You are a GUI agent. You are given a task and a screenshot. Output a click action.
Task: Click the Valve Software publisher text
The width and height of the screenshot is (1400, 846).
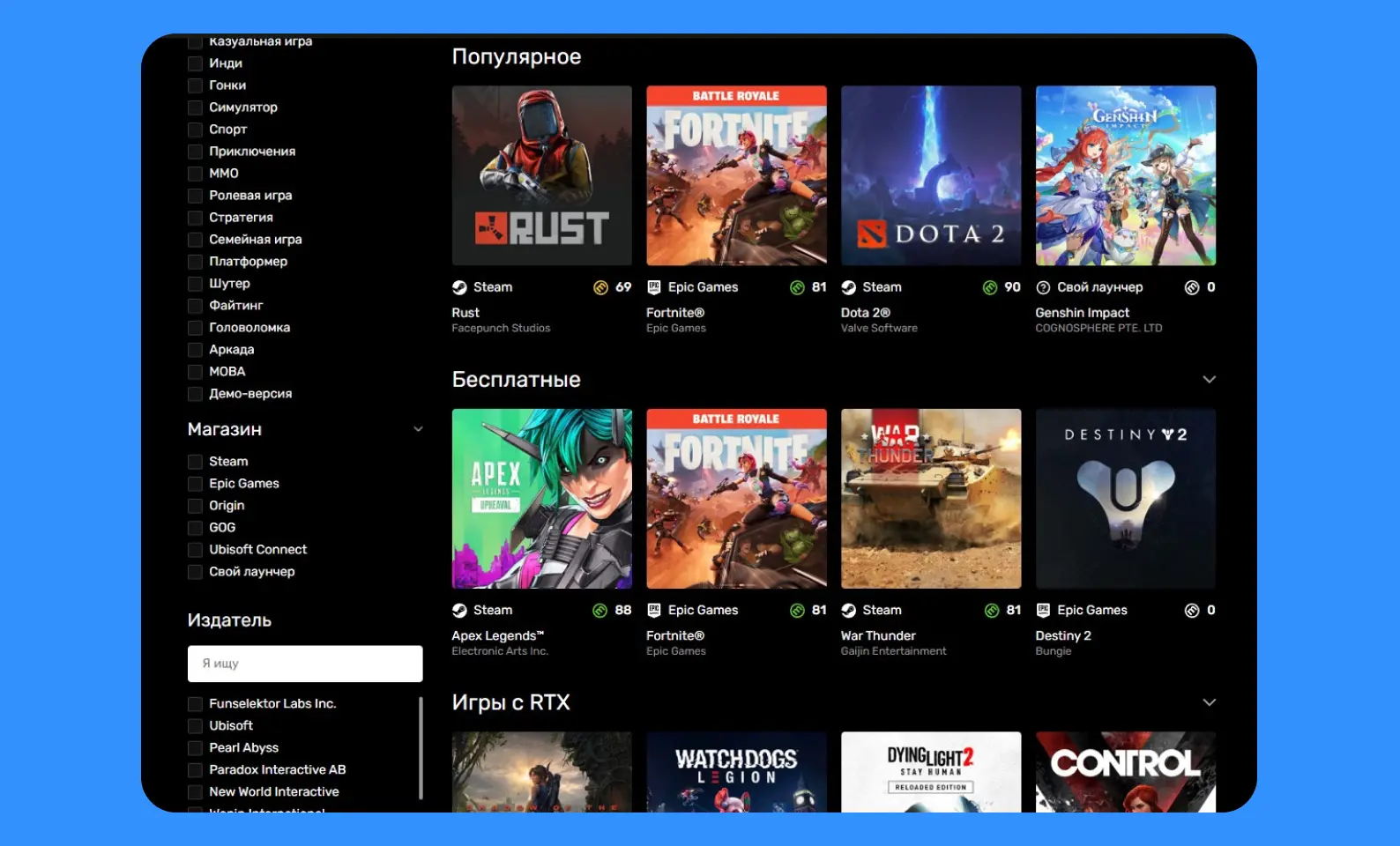coord(879,328)
